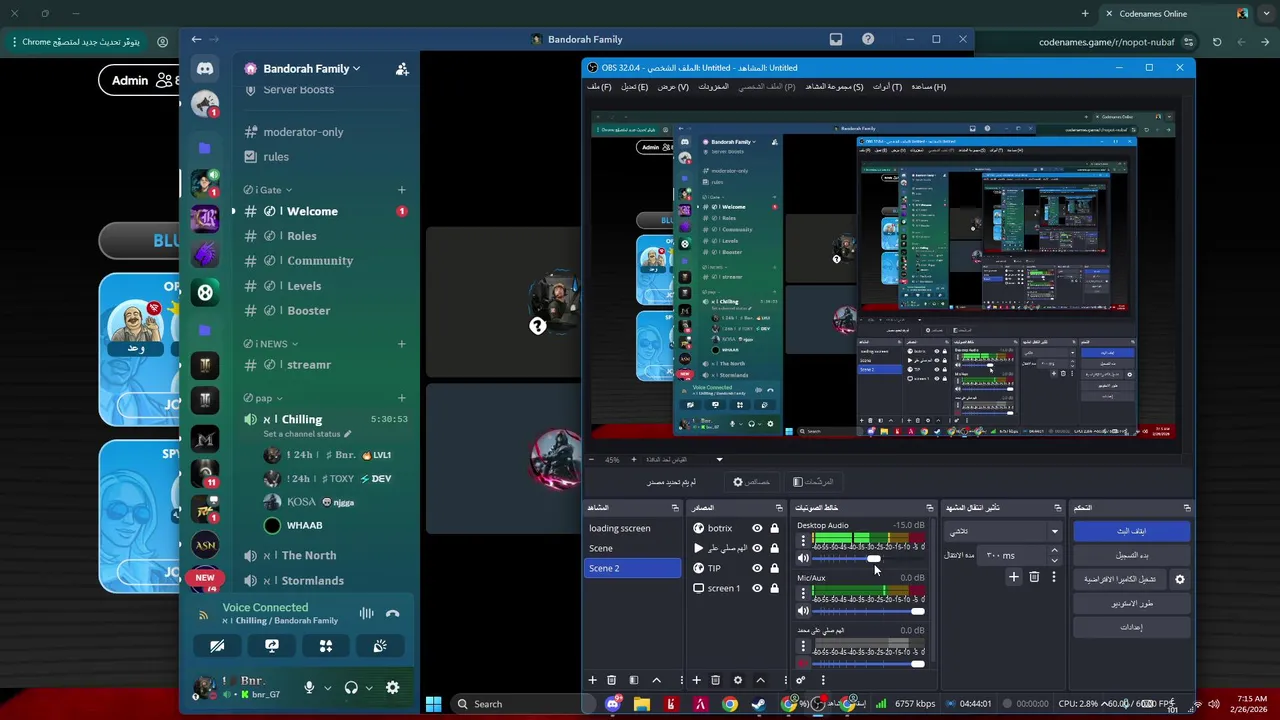Collapse the NEWS category
The width and height of the screenshot is (1280, 720).
271,344
